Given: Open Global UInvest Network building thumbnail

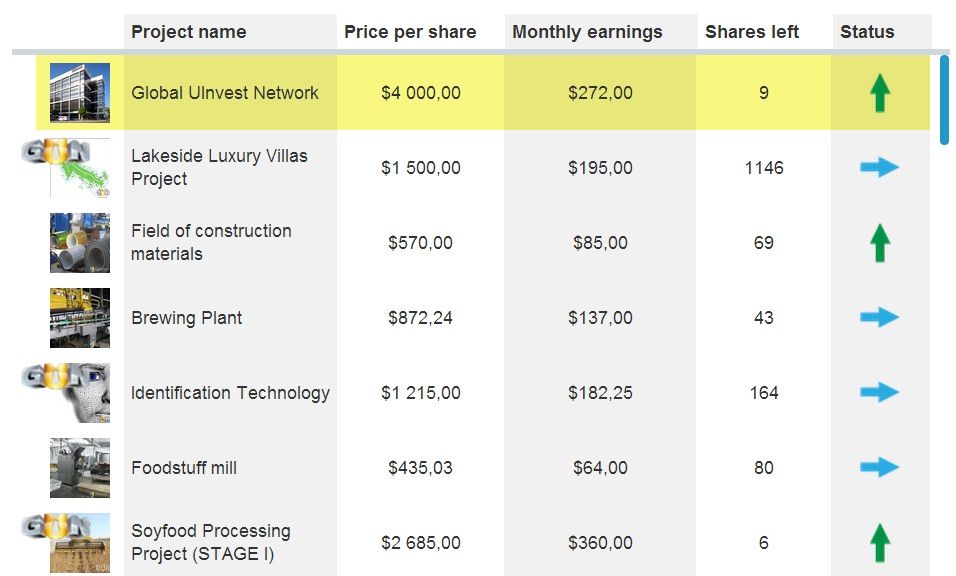Looking at the screenshot, I should tap(80, 93).
